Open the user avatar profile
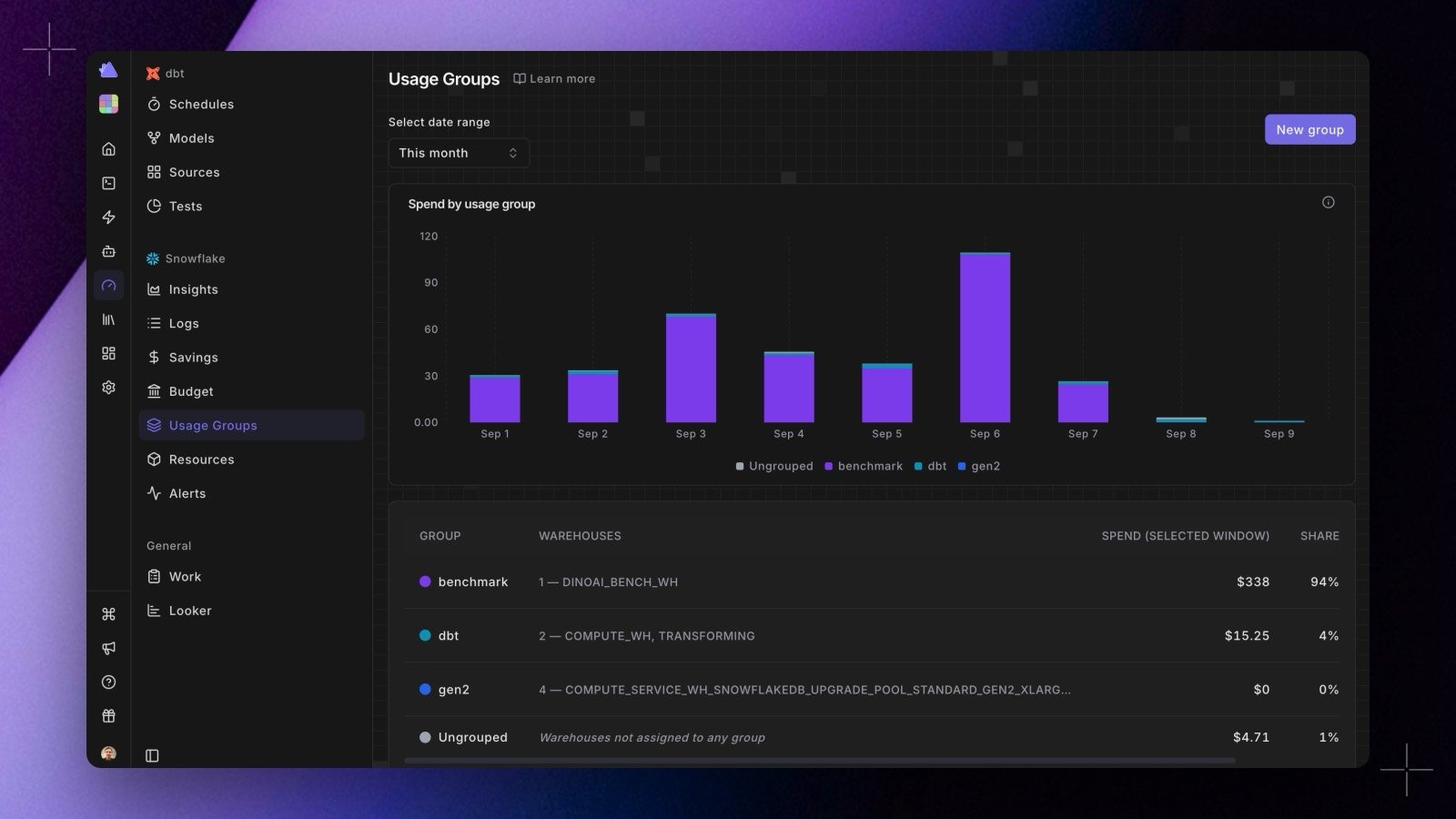Viewport: 1456px width, 819px height. point(108,753)
